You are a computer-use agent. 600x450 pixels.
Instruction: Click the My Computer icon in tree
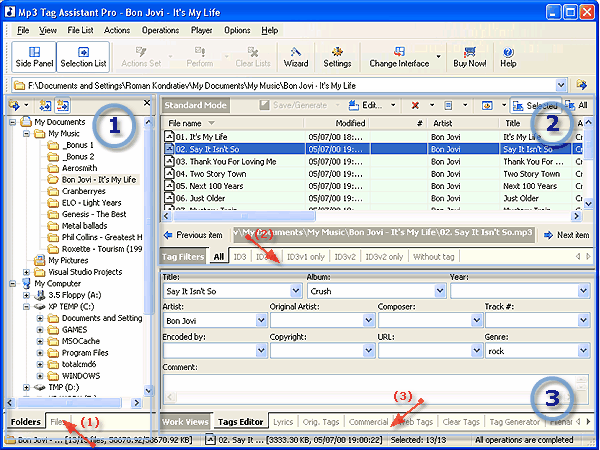(26, 284)
